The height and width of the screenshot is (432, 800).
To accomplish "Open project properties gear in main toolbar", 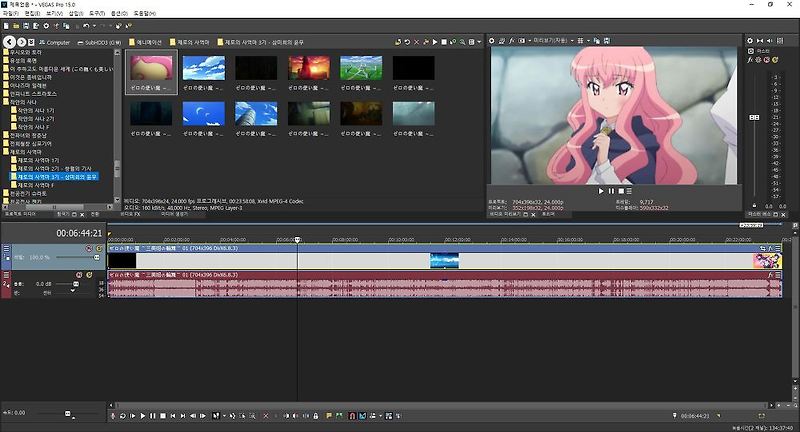I will (46, 26).
